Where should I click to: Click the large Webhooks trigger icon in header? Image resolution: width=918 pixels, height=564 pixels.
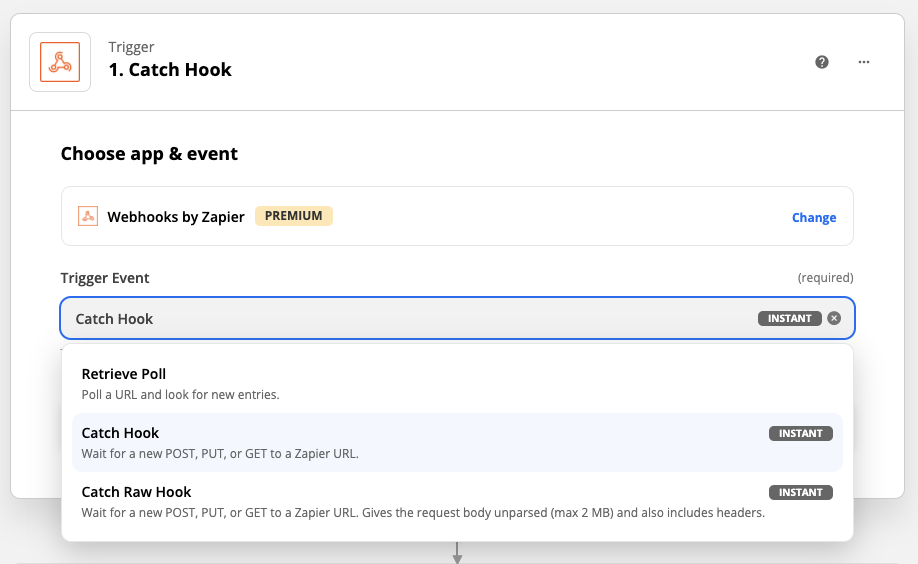pos(60,62)
